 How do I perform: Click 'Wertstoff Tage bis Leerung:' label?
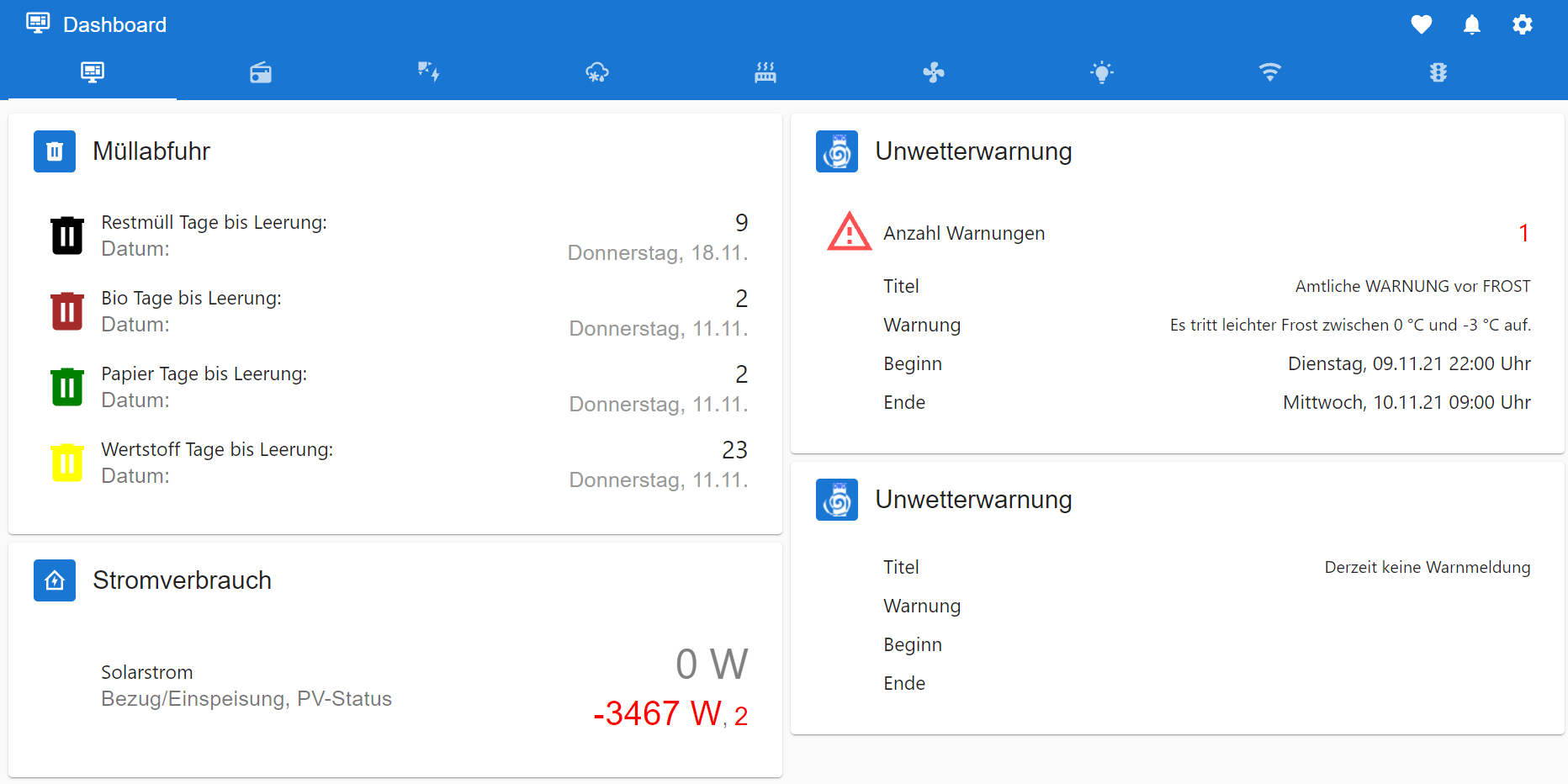217,449
